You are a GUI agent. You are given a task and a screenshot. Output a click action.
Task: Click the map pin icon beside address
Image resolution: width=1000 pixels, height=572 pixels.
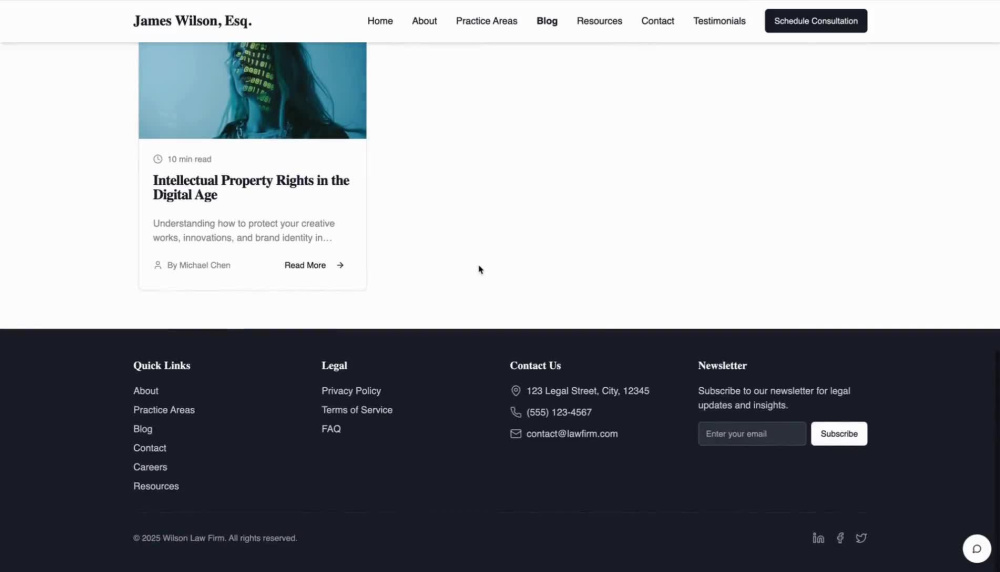[x=515, y=391]
